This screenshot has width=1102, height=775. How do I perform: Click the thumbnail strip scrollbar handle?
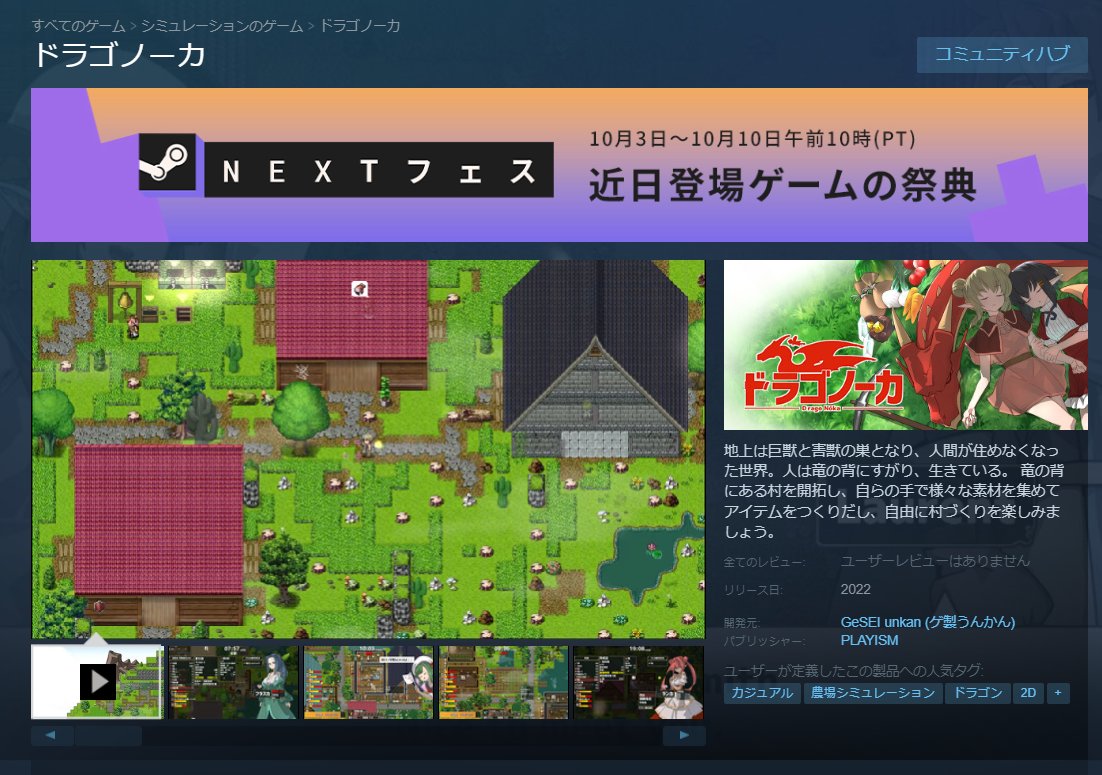108,736
